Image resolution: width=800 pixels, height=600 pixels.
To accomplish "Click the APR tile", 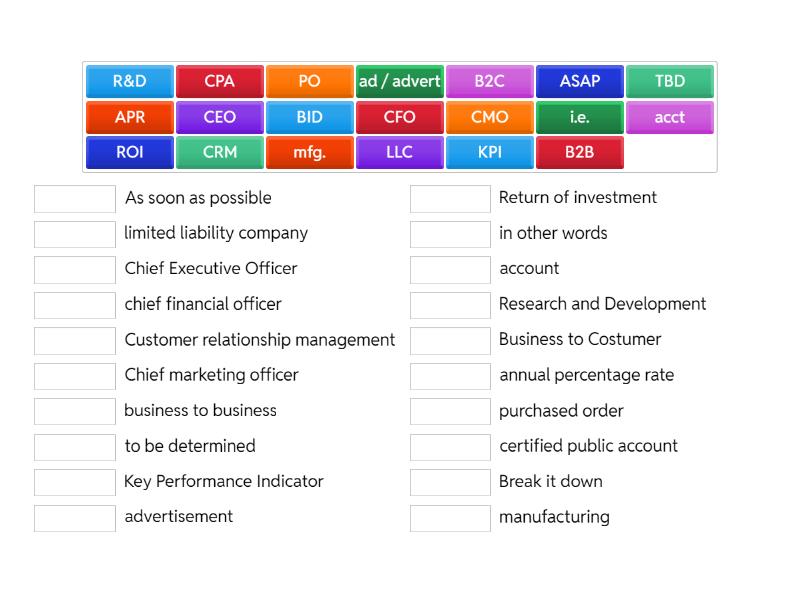I will 127,117.
